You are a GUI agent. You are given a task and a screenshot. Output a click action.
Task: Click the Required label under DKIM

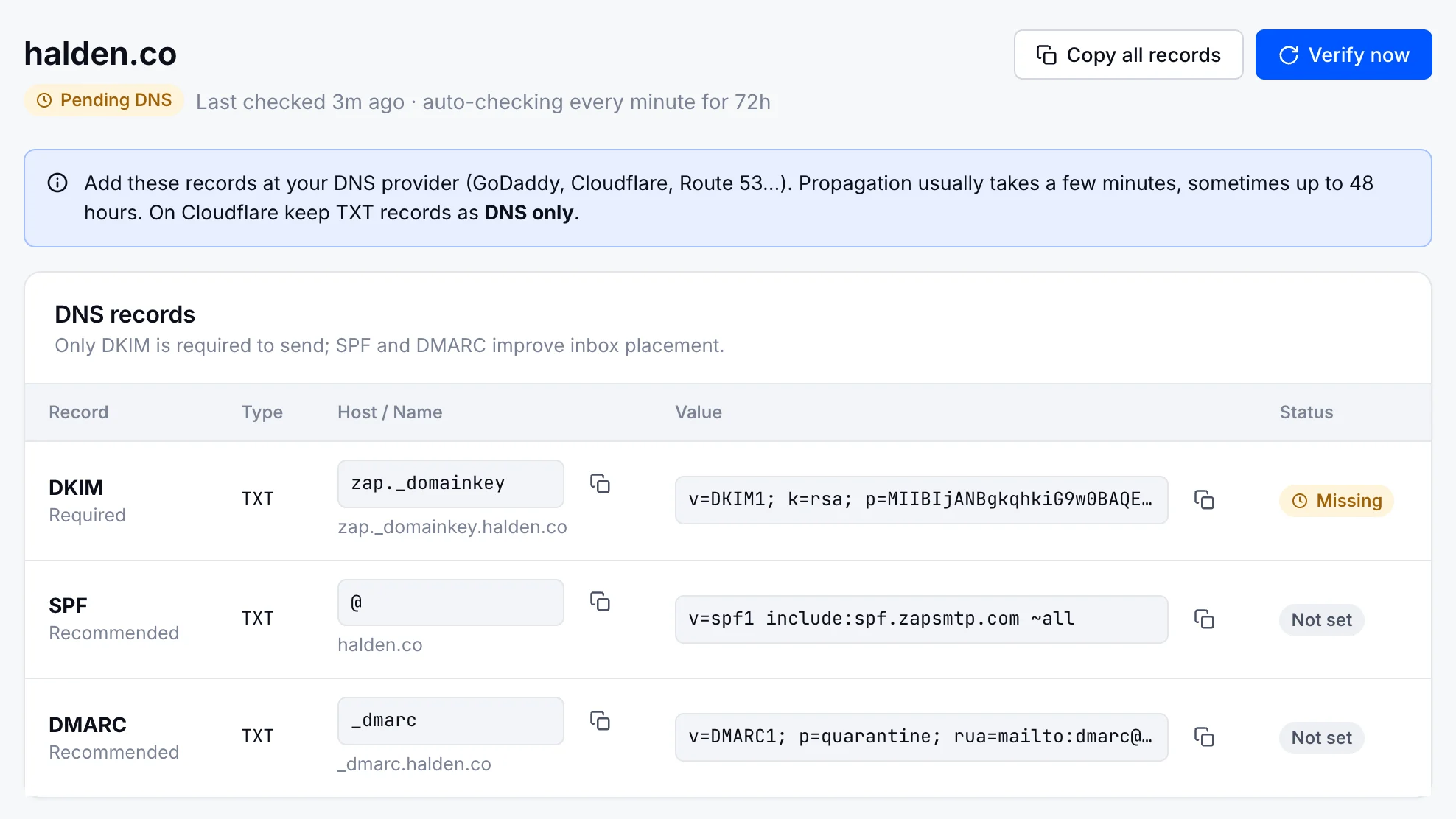[87, 516]
